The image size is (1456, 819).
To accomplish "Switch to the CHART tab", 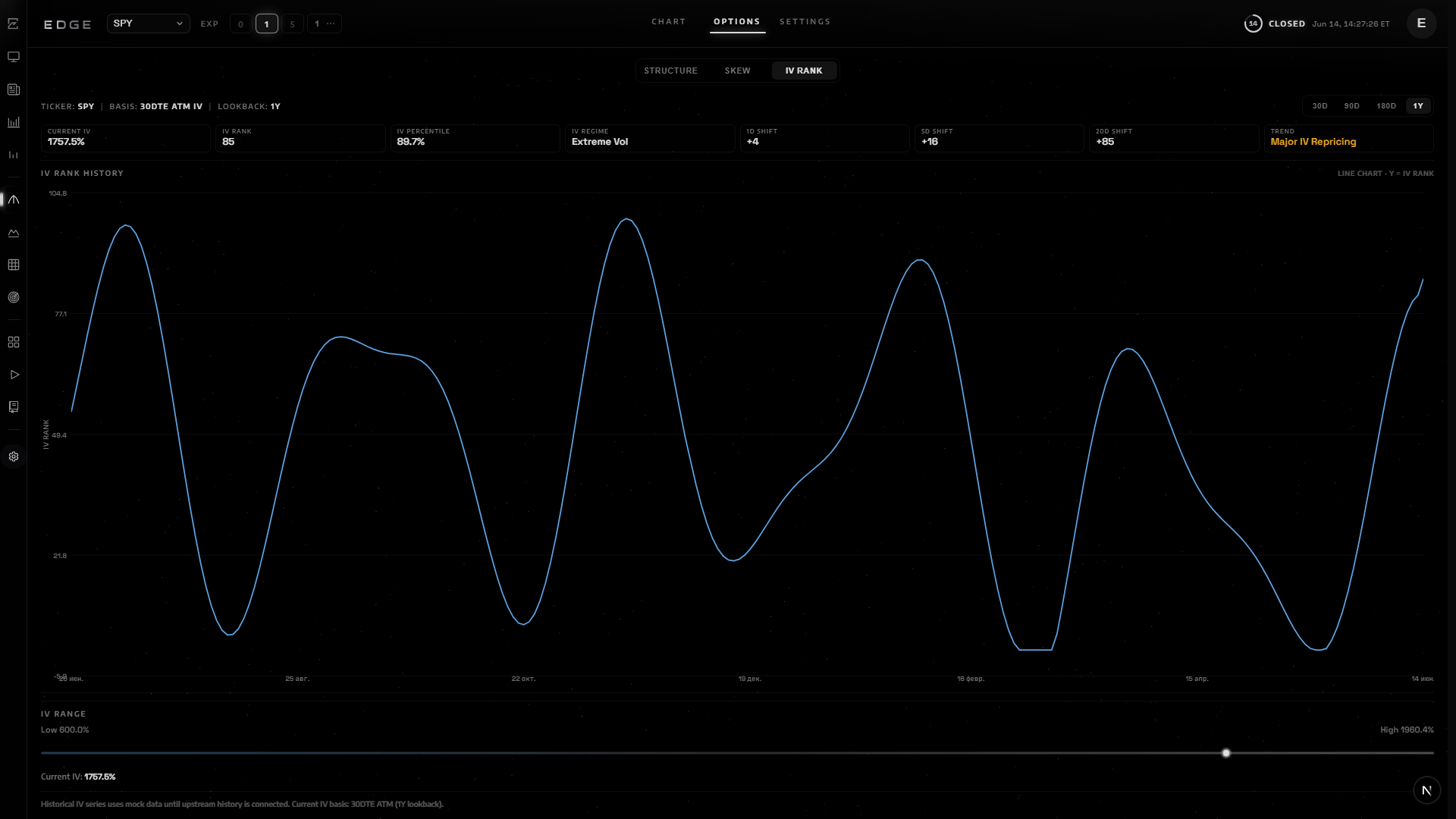I will pyautogui.click(x=669, y=22).
